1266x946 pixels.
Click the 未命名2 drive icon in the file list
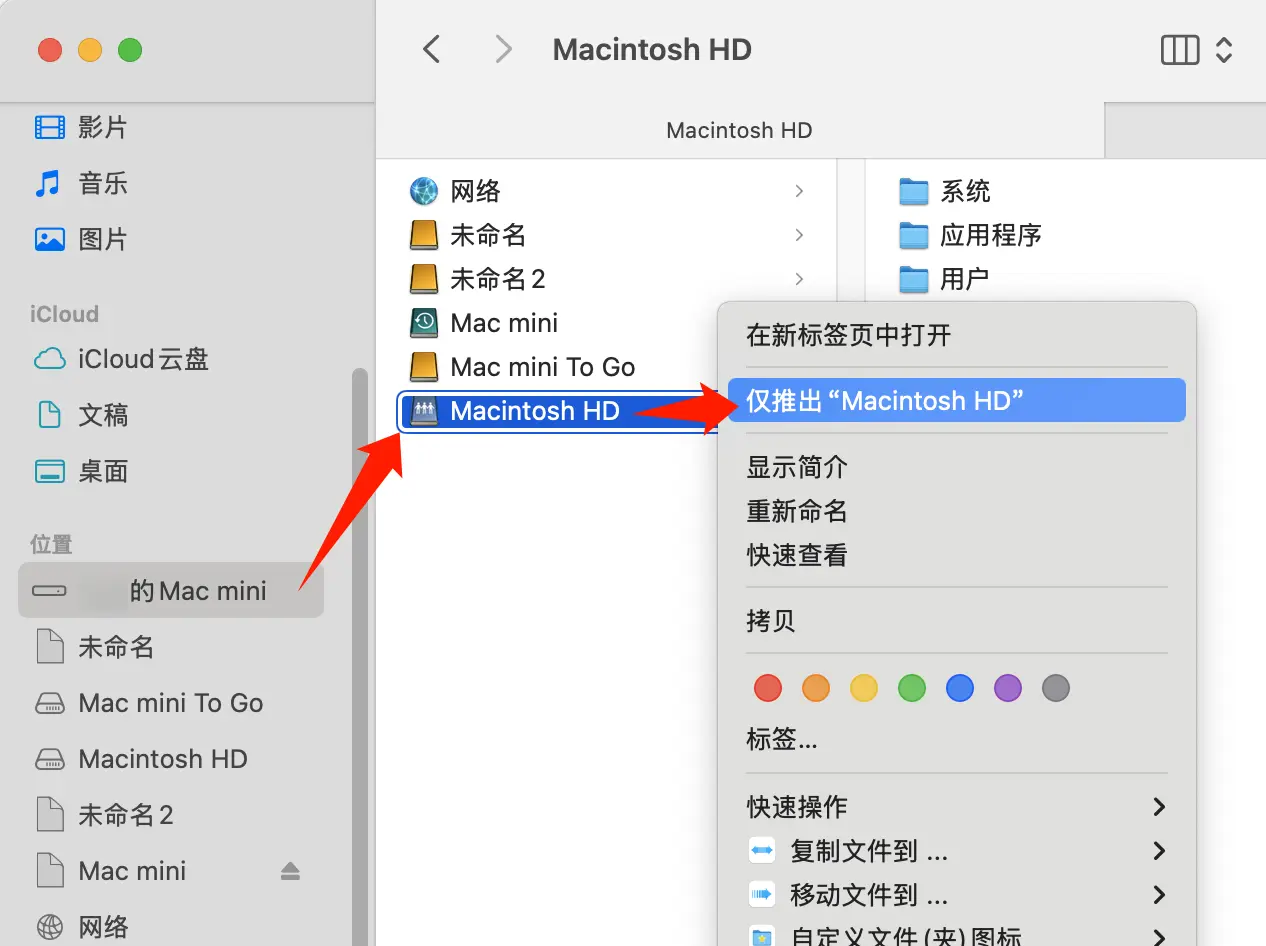tap(424, 279)
